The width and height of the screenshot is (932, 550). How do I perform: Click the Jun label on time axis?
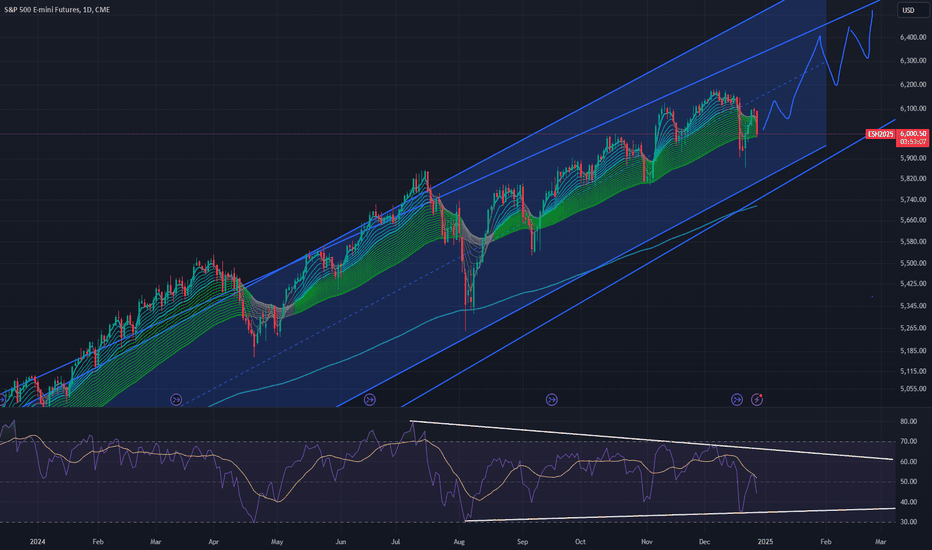[340, 542]
